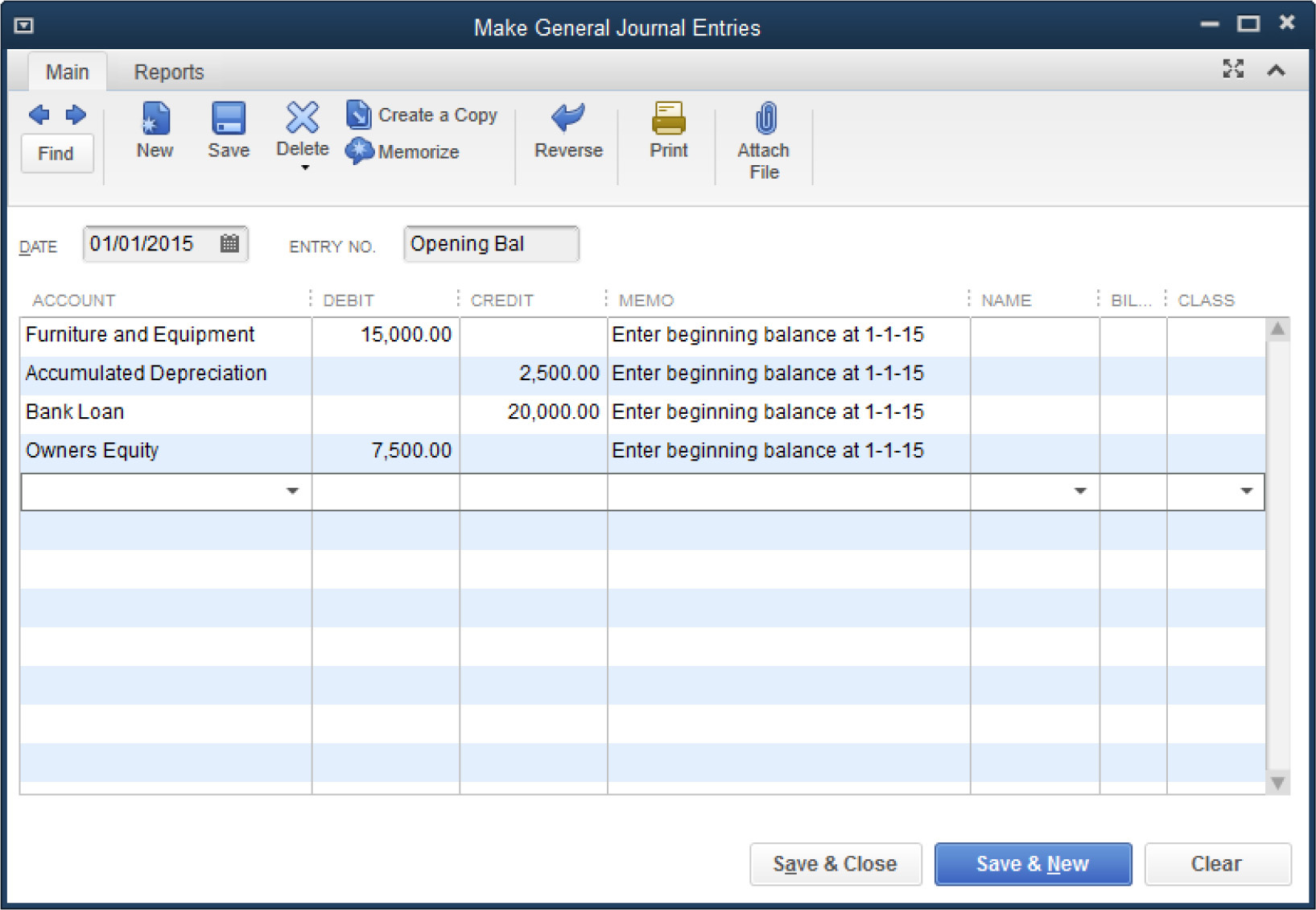This screenshot has height=910, width=1316.
Task: Click the MEMO column header
Action: pos(646,300)
